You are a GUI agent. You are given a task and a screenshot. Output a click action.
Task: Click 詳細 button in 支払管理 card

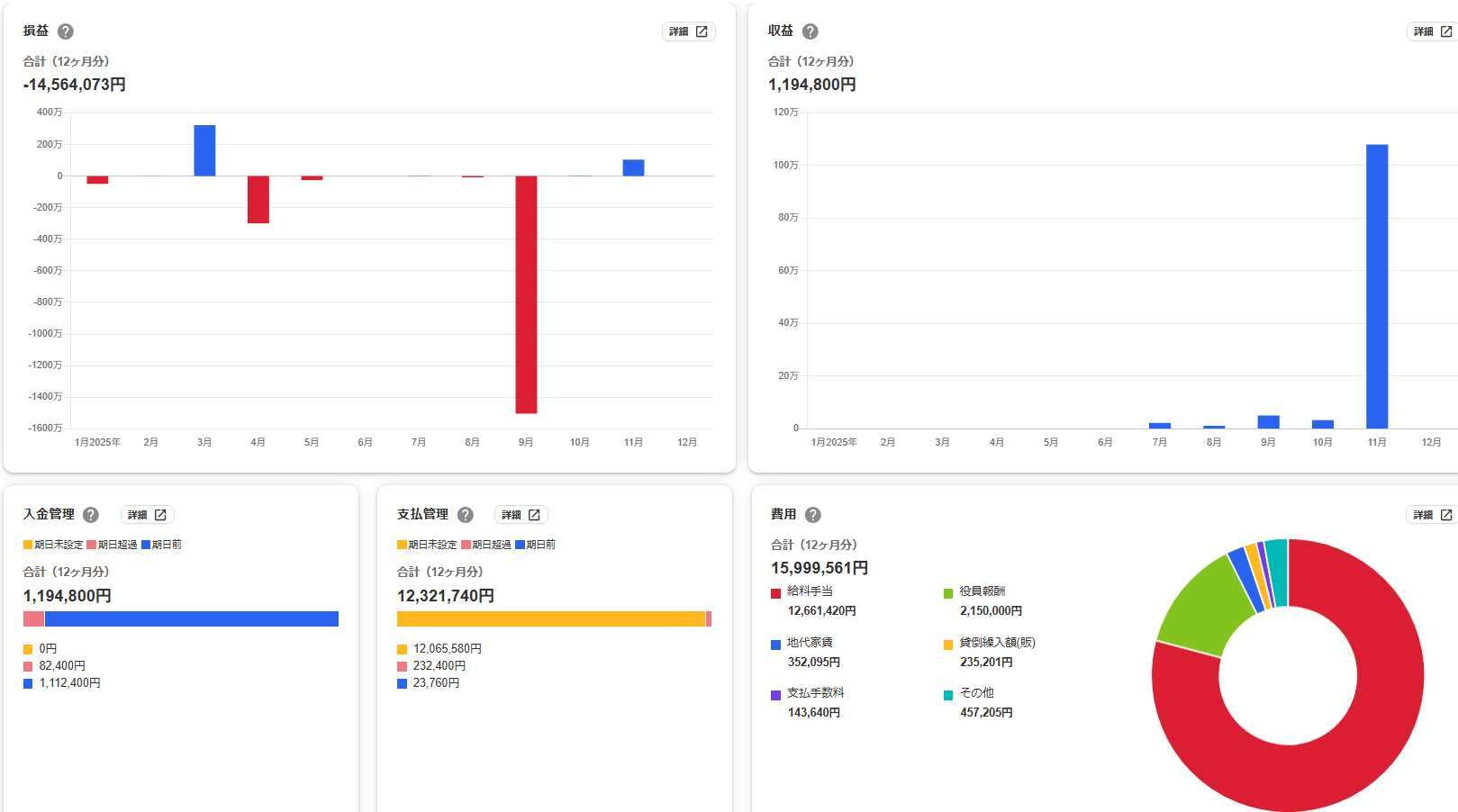(x=521, y=515)
